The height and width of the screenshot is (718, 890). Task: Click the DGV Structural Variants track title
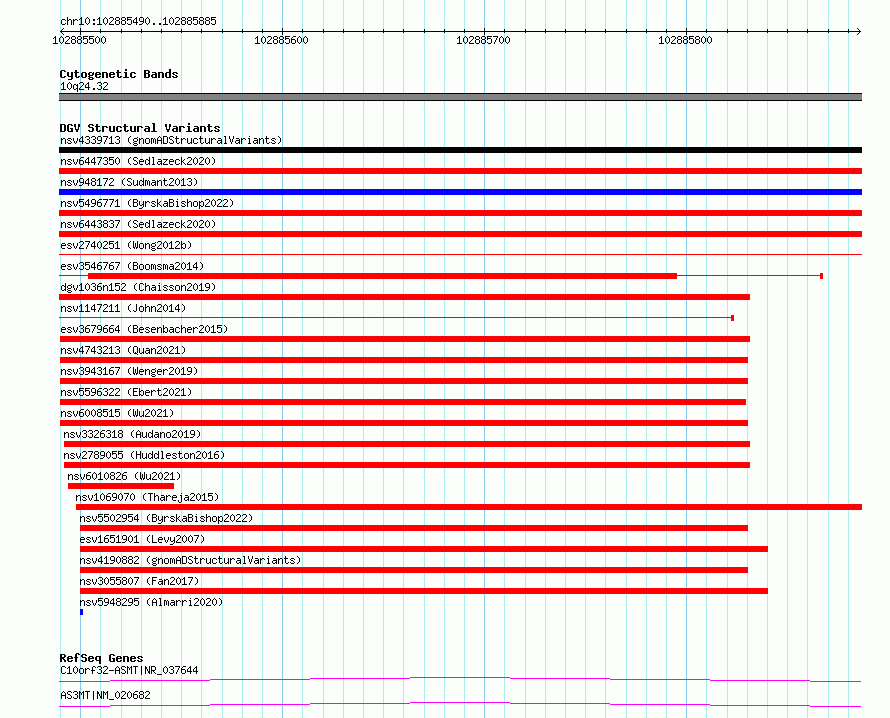click(140, 128)
